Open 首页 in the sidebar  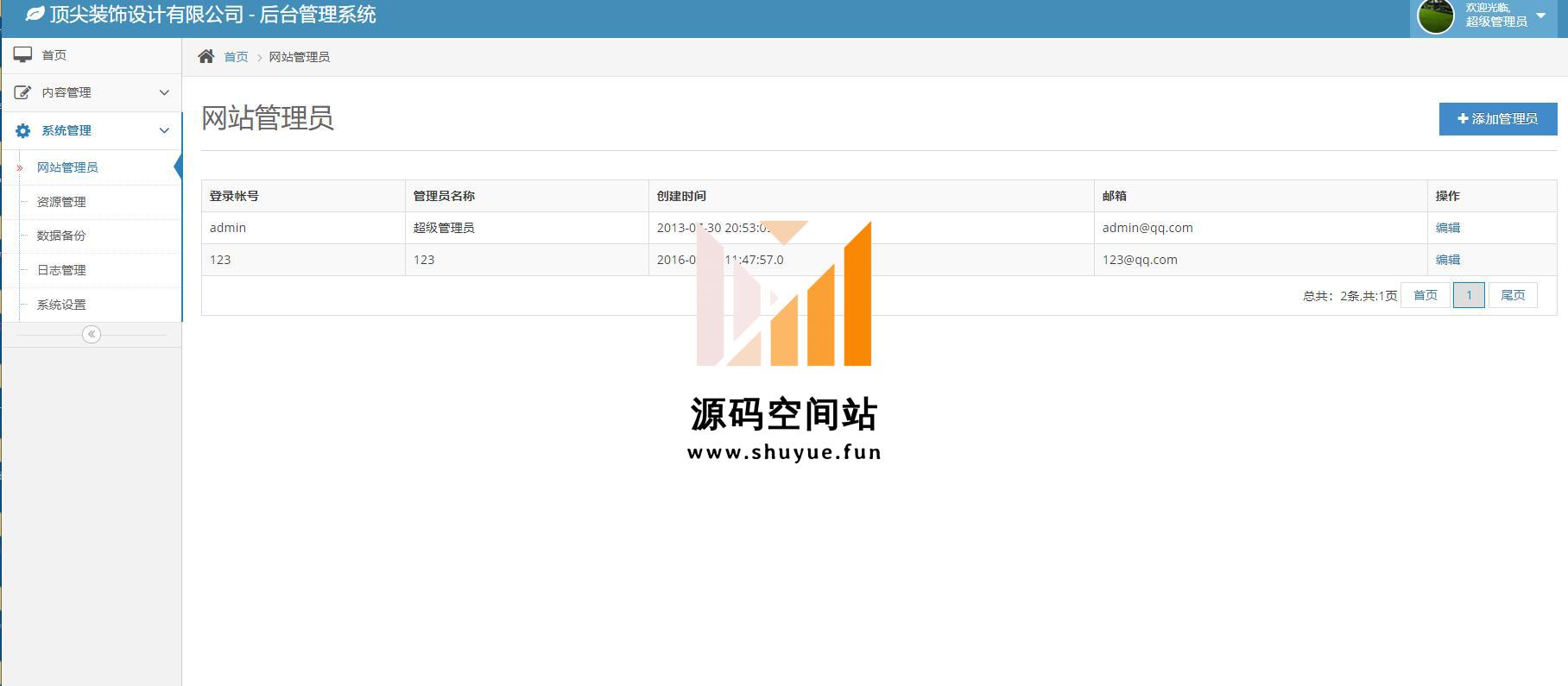(91, 54)
